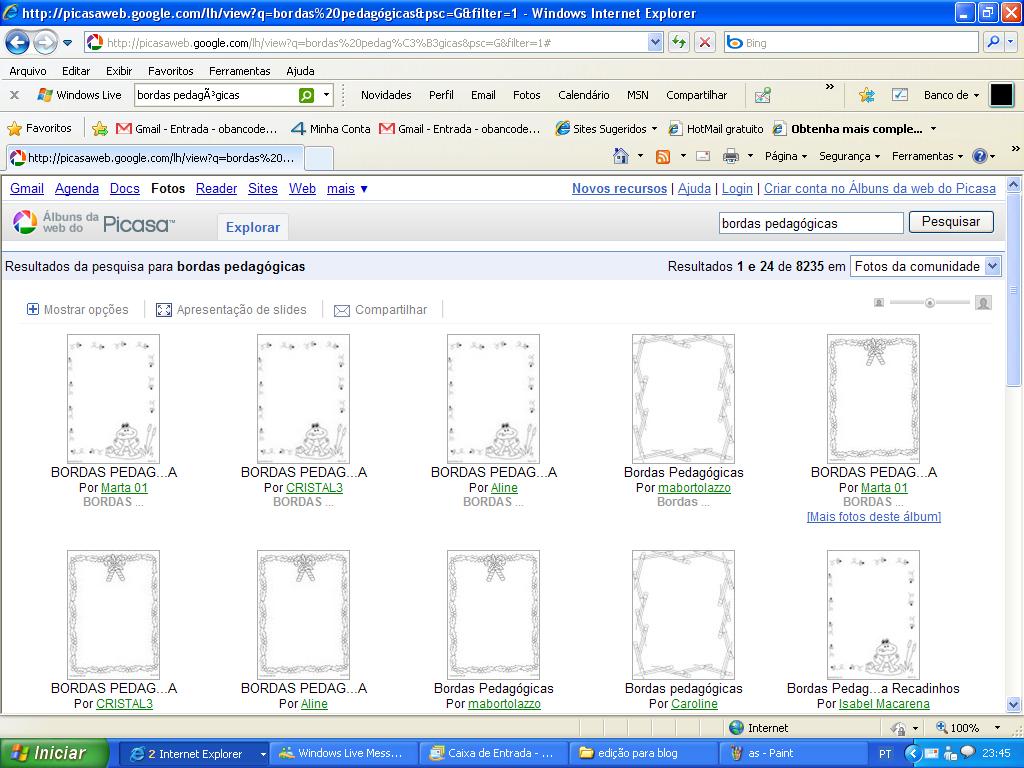This screenshot has height=768, width=1024.
Task: Open Gmail link in Google bar
Action: (27, 189)
